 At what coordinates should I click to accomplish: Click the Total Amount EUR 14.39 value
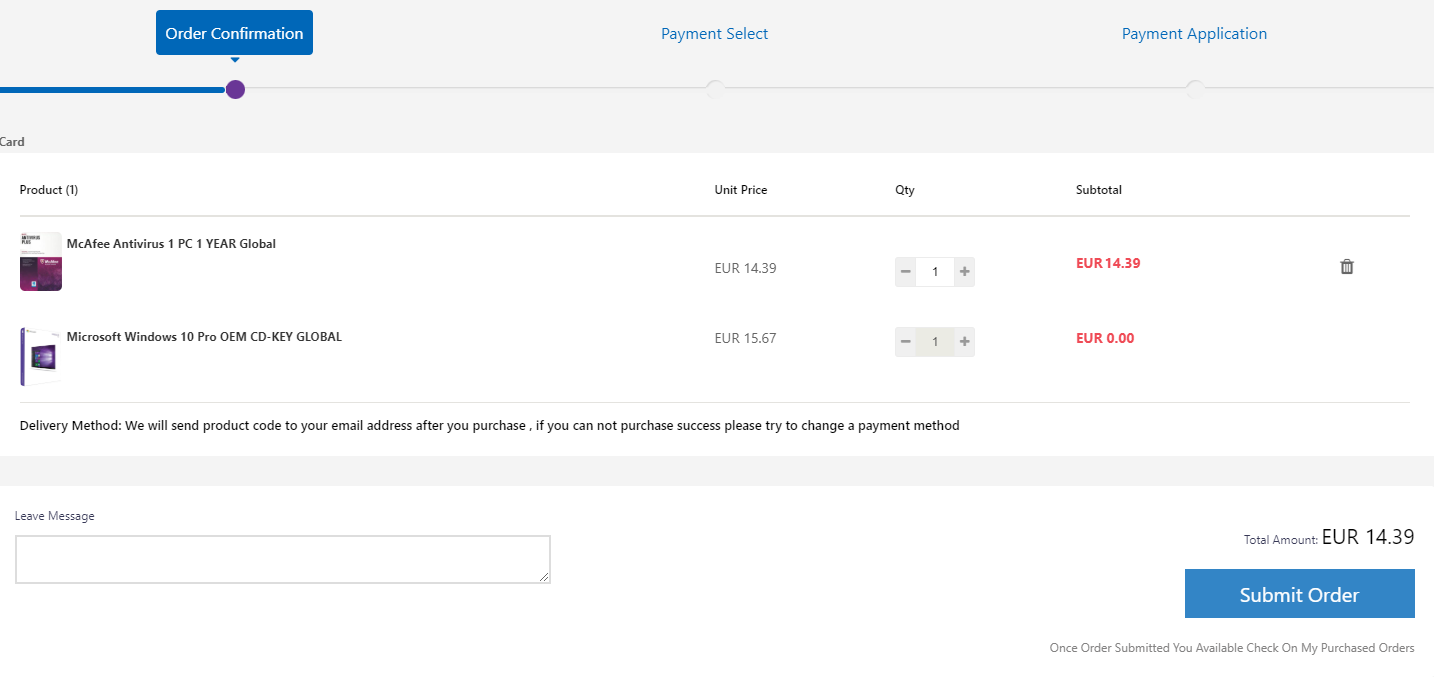(x=1368, y=537)
